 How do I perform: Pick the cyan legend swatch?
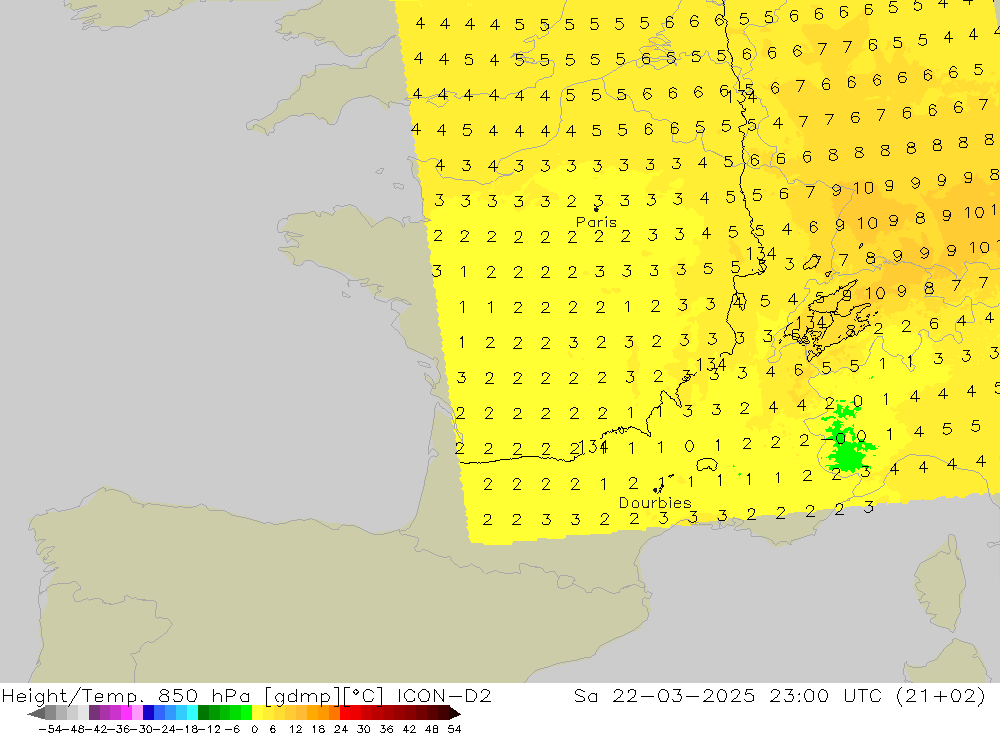pyautogui.click(x=192, y=713)
